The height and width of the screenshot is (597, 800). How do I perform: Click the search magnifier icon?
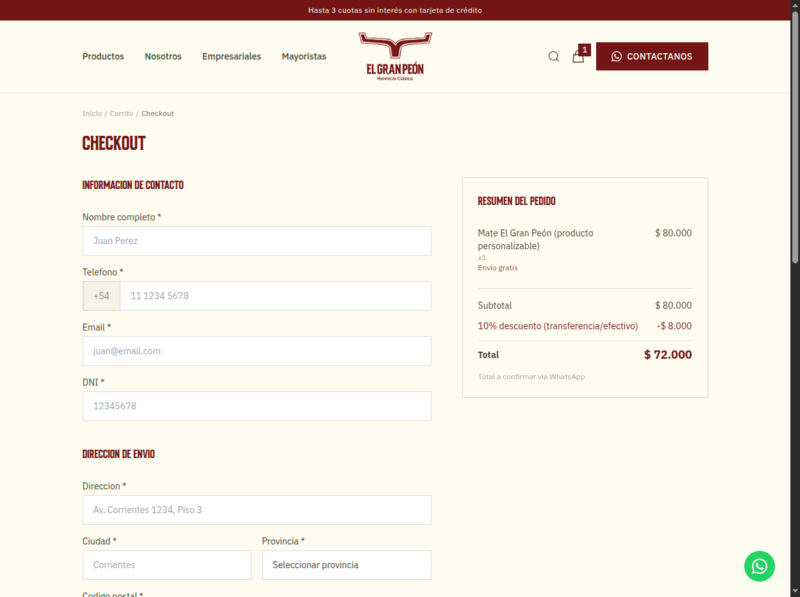click(x=553, y=57)
